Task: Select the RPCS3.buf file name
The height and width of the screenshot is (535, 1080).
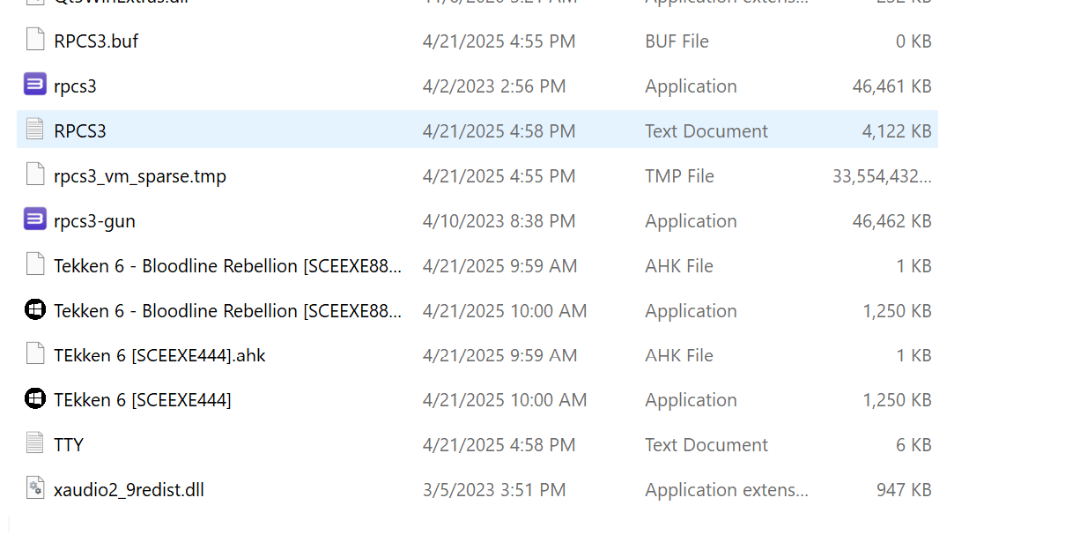Action: click(x=96, y=41)
